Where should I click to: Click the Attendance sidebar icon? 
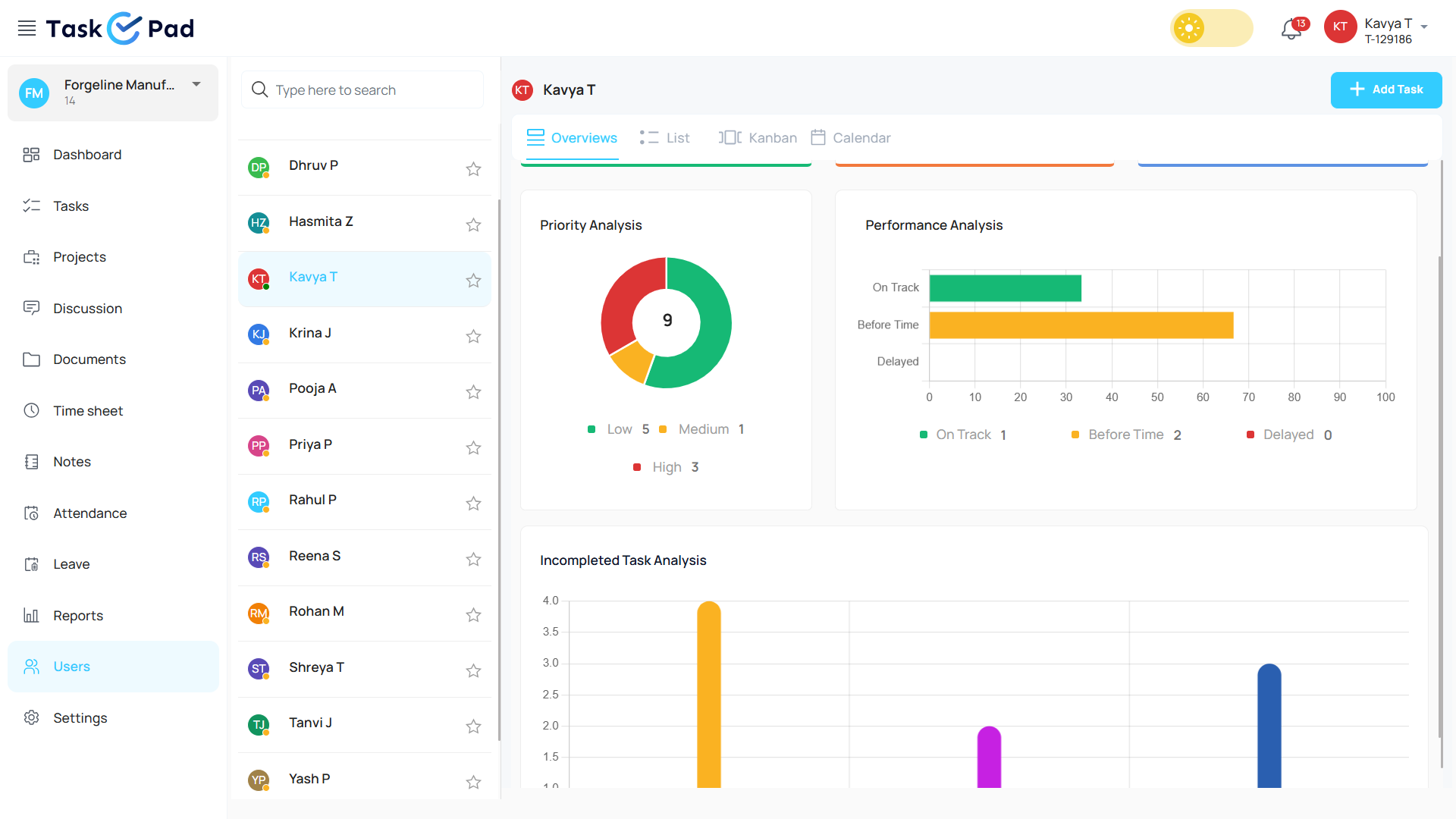31,513
